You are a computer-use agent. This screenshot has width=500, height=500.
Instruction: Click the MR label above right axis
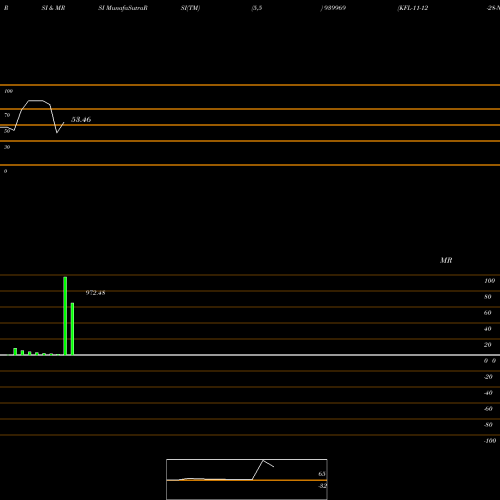446,260
